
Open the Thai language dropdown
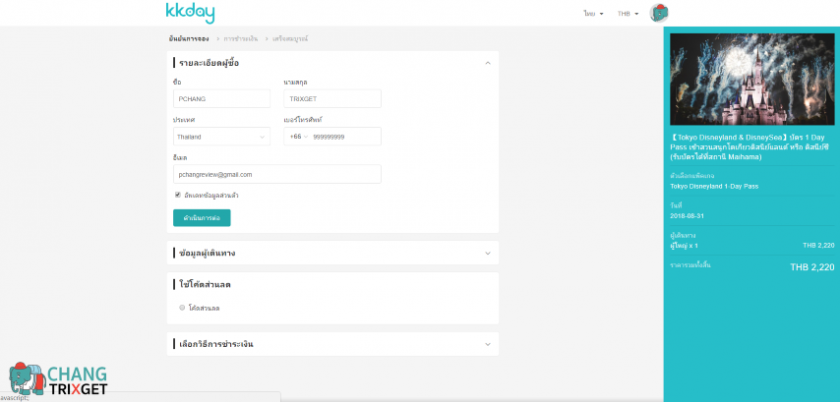[x=594, y=13]
